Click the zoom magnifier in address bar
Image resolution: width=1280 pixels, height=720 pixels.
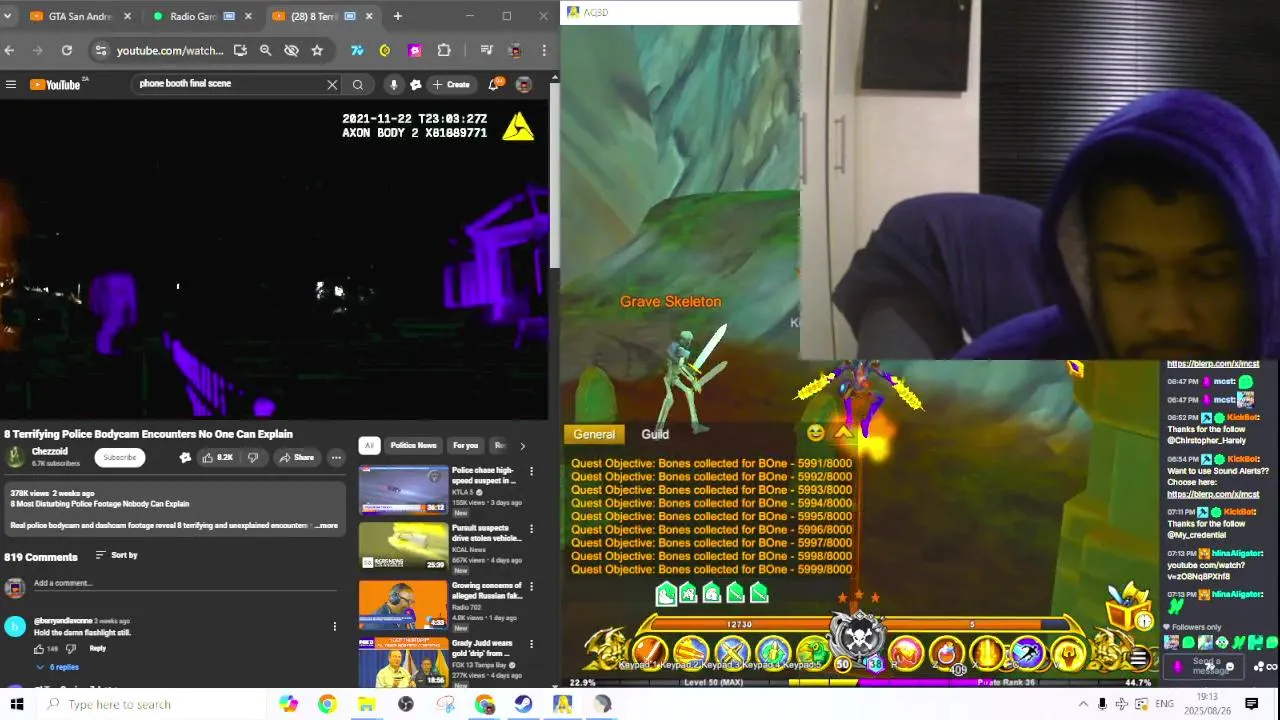[x=265, y=50]
